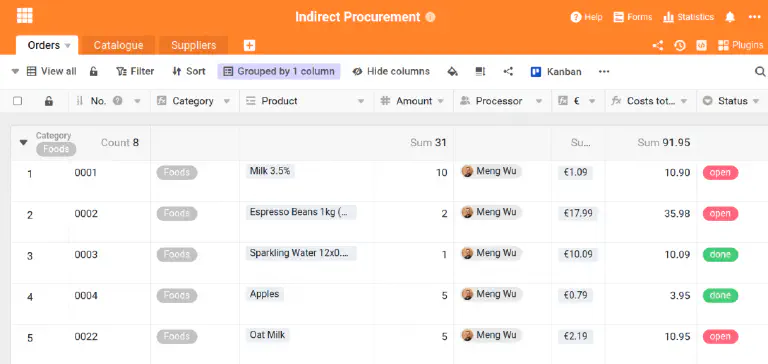
Task: Click the info icon beside Indirect Procurement
Action: (430, 17)
